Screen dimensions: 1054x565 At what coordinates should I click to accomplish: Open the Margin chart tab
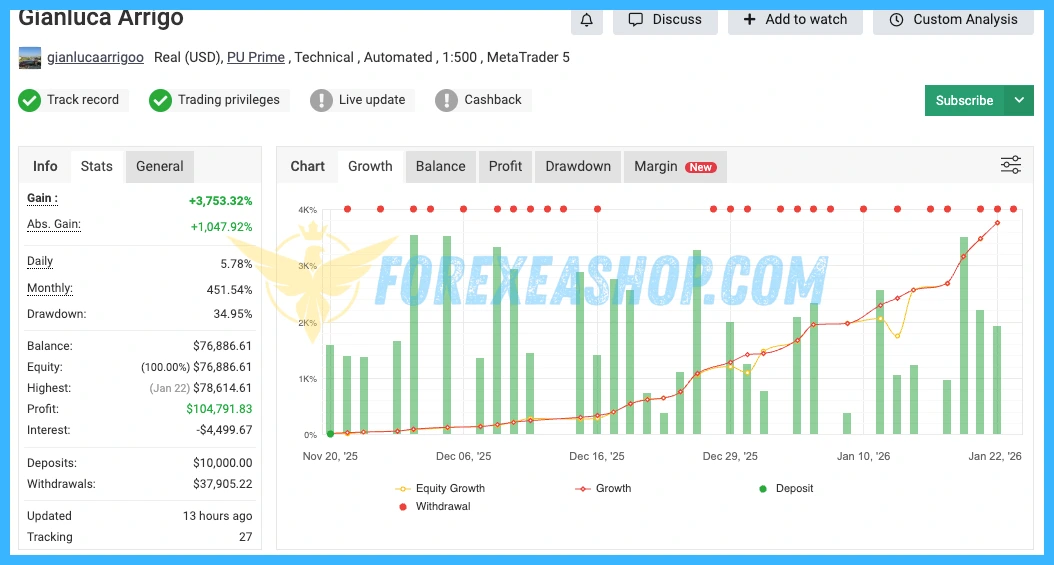click(x=674, y=167)
